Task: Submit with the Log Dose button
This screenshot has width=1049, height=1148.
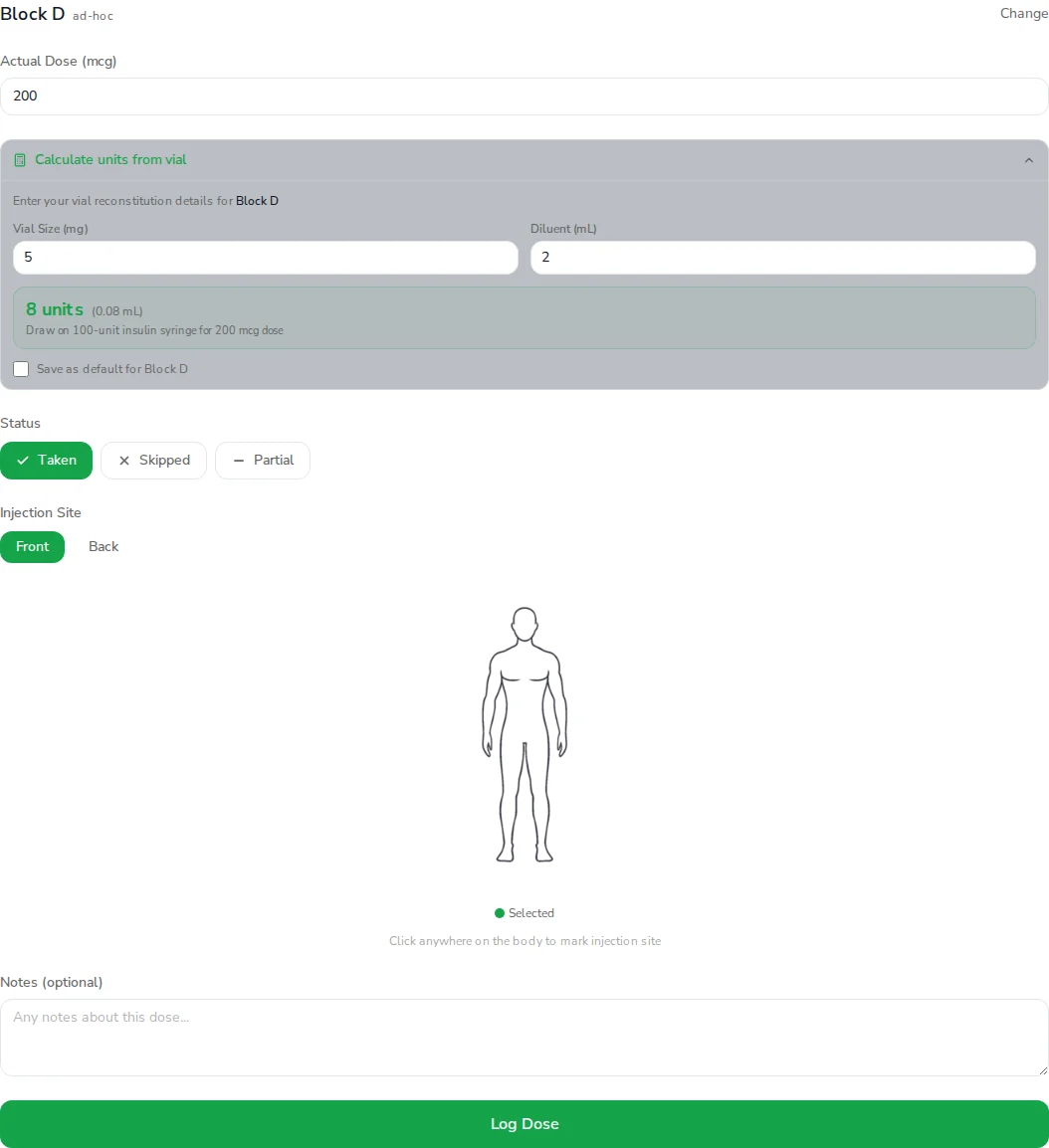Action: [x=524, y=1124]
